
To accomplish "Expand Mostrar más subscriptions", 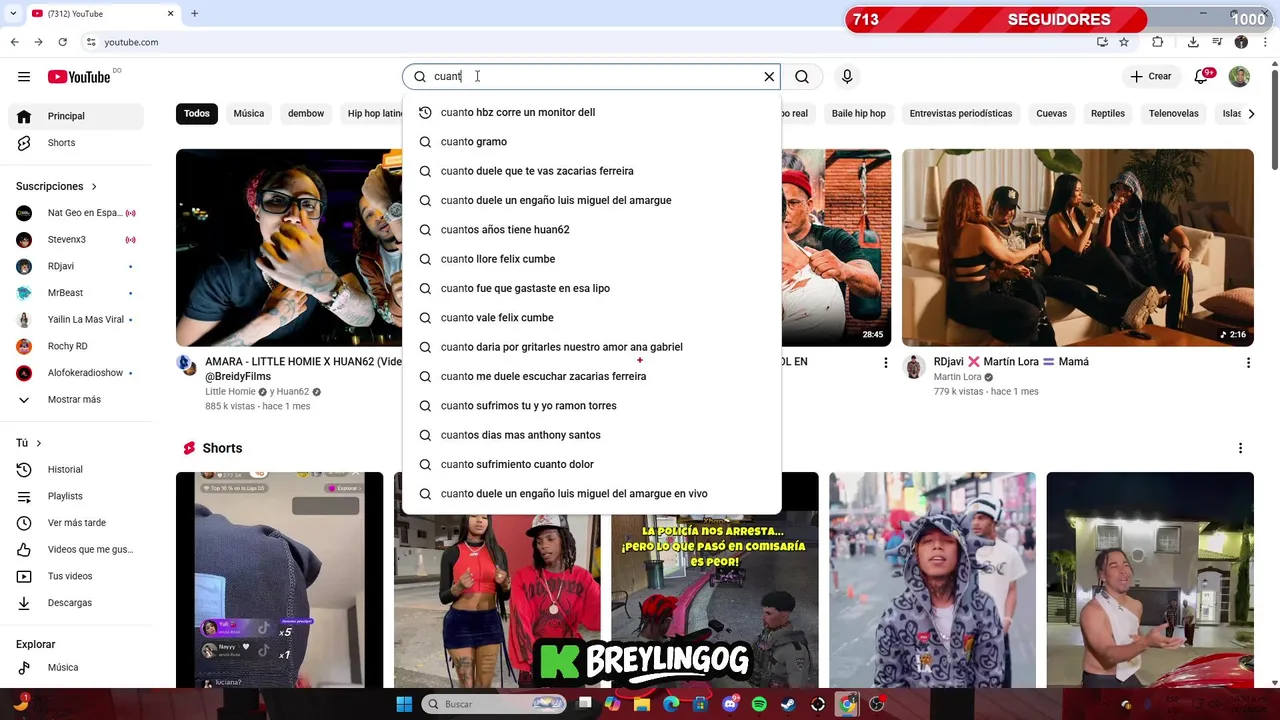I will (76, 400).
